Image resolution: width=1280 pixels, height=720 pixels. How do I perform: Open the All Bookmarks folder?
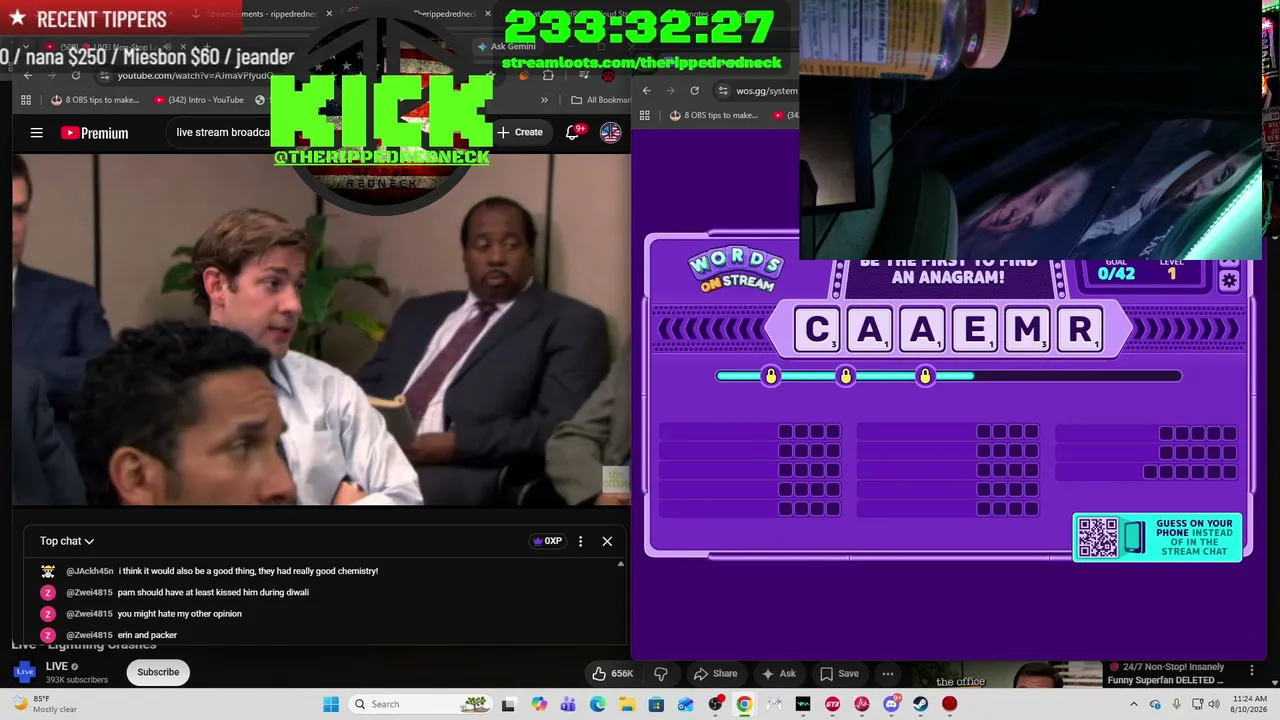point(601,100)
